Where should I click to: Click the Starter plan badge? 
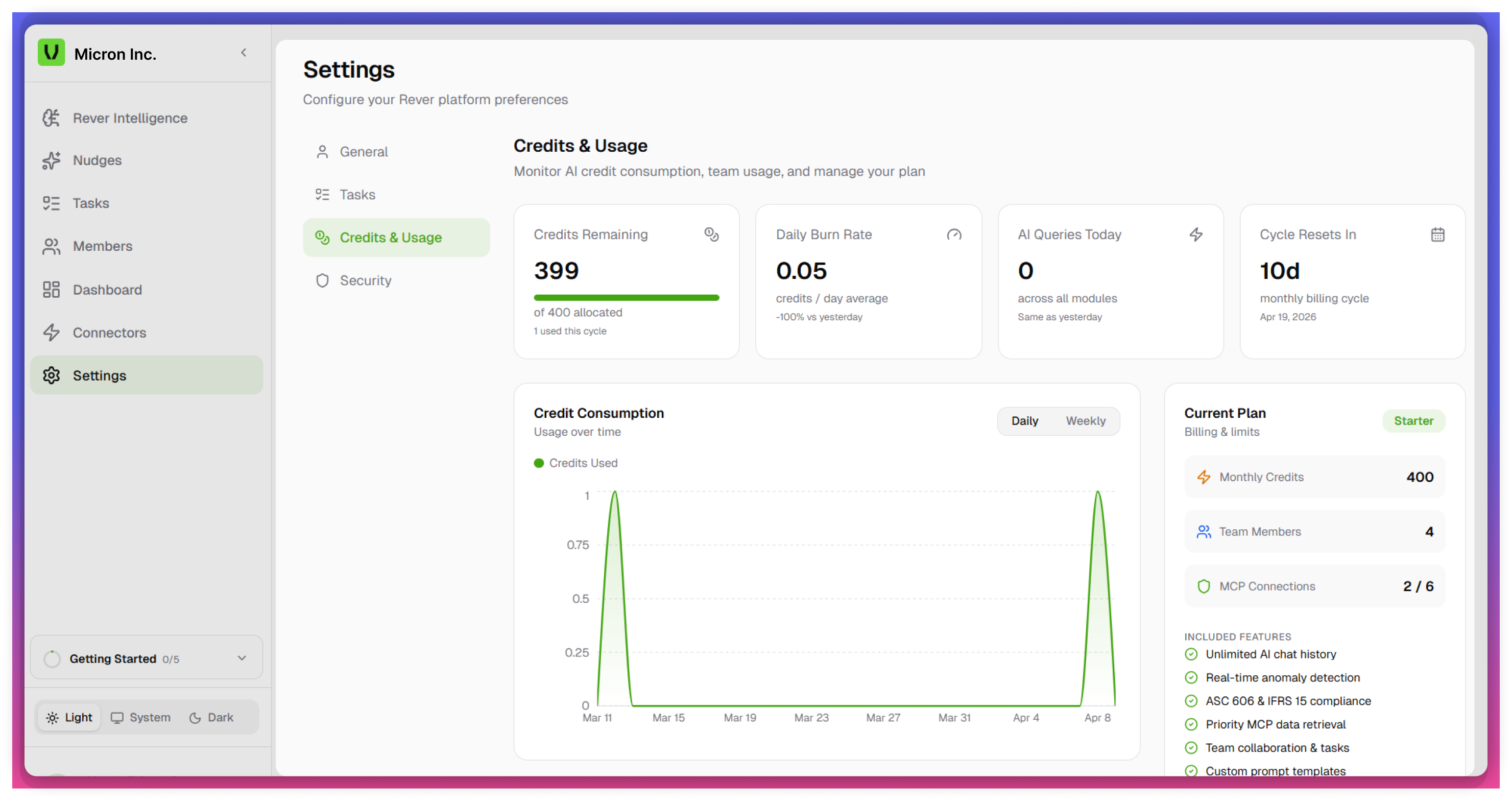(1413, 420)
